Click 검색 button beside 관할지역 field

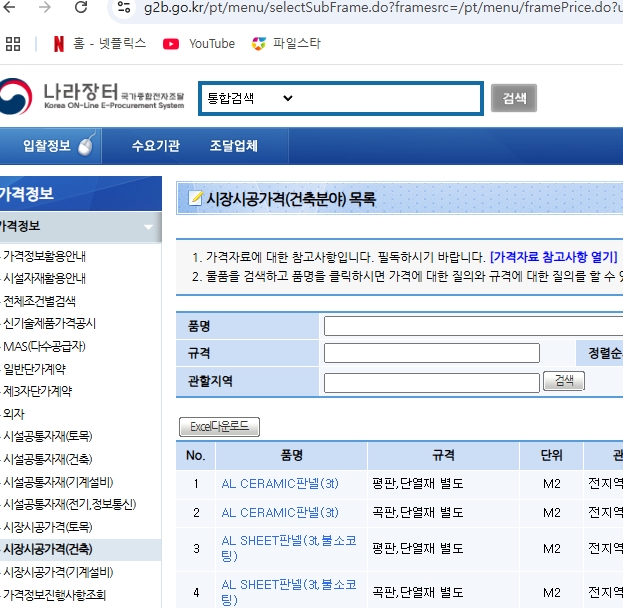(564, 381)
